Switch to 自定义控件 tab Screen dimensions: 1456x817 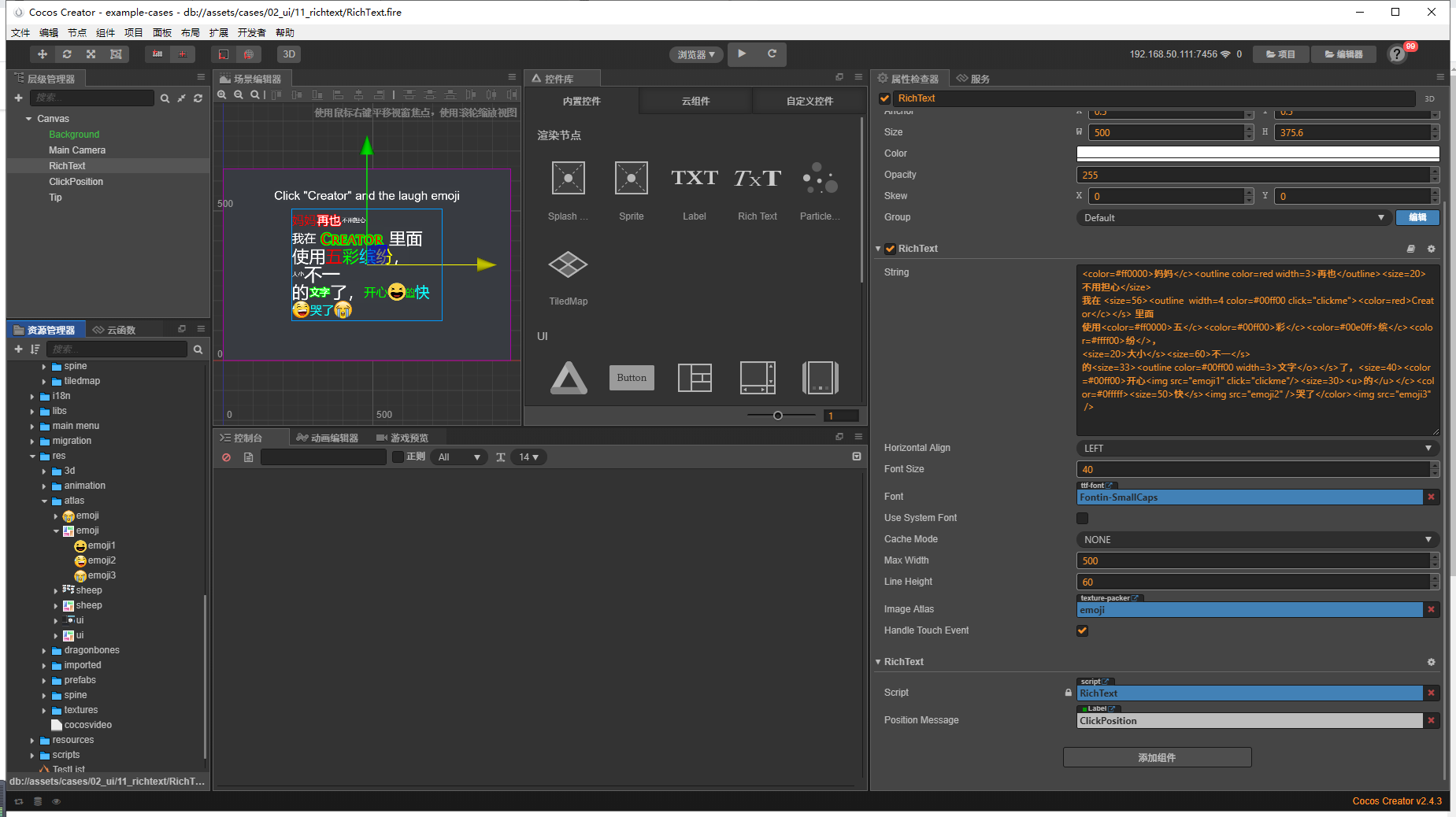pyautogui.click(x=810, y=102)
